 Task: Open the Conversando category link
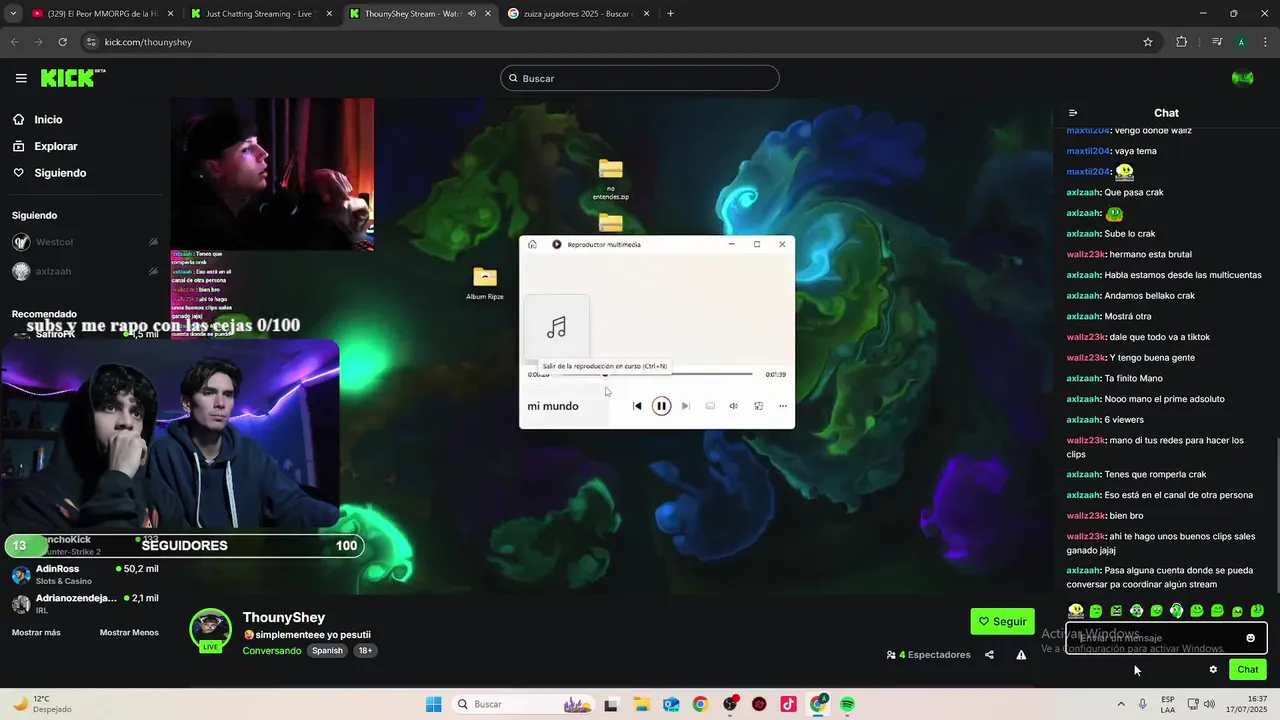tap(272, 651)
